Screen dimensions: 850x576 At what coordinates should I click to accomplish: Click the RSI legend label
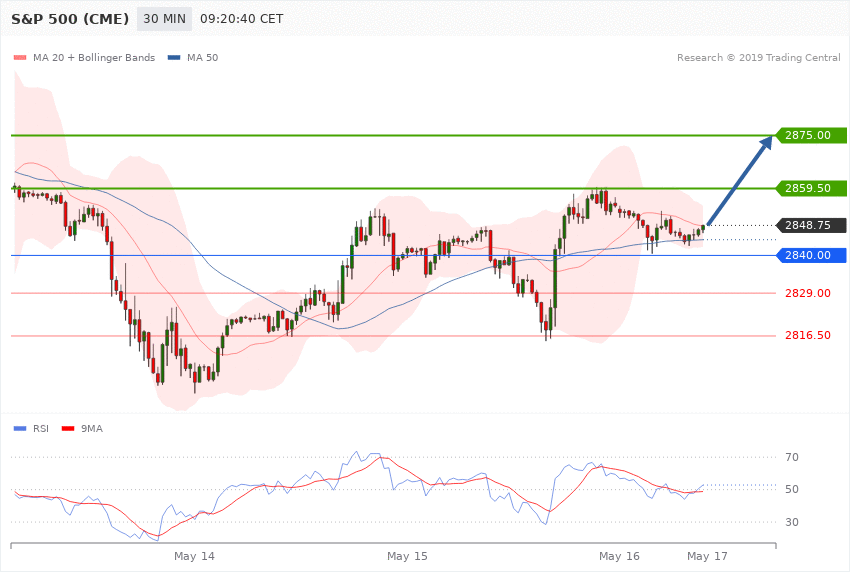tap(41, 429)
